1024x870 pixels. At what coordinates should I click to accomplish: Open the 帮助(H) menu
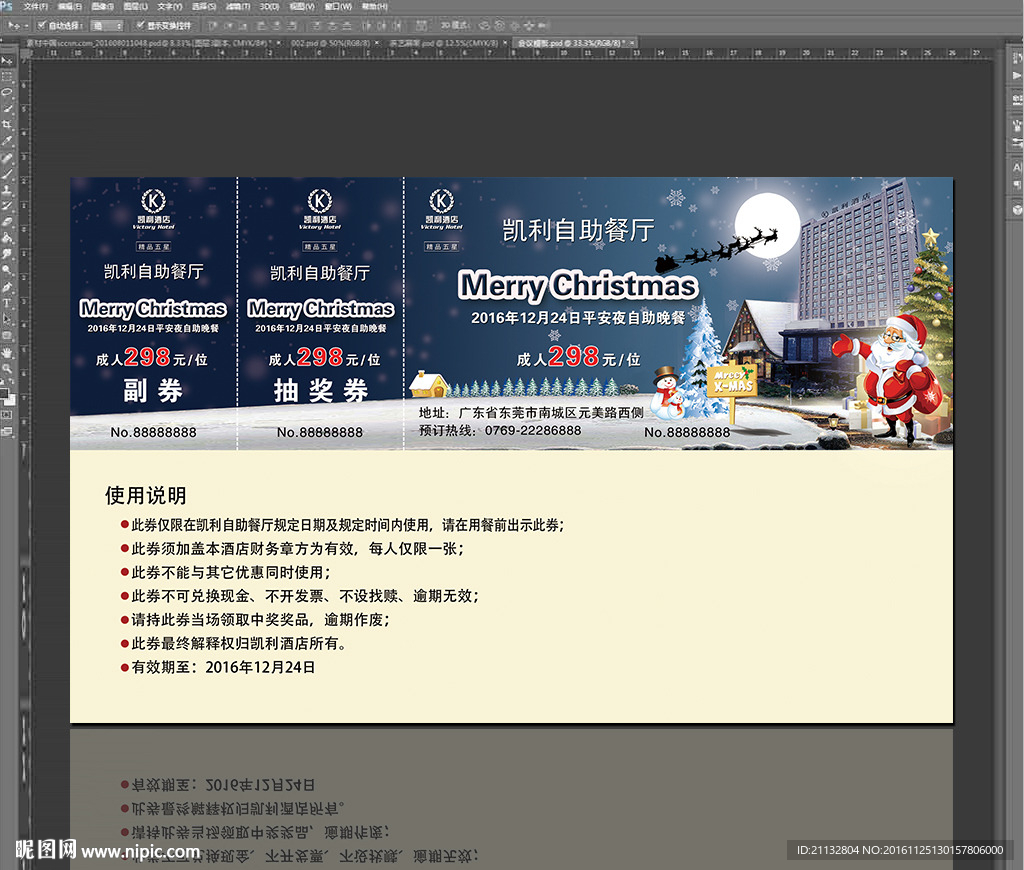point(374,7)
